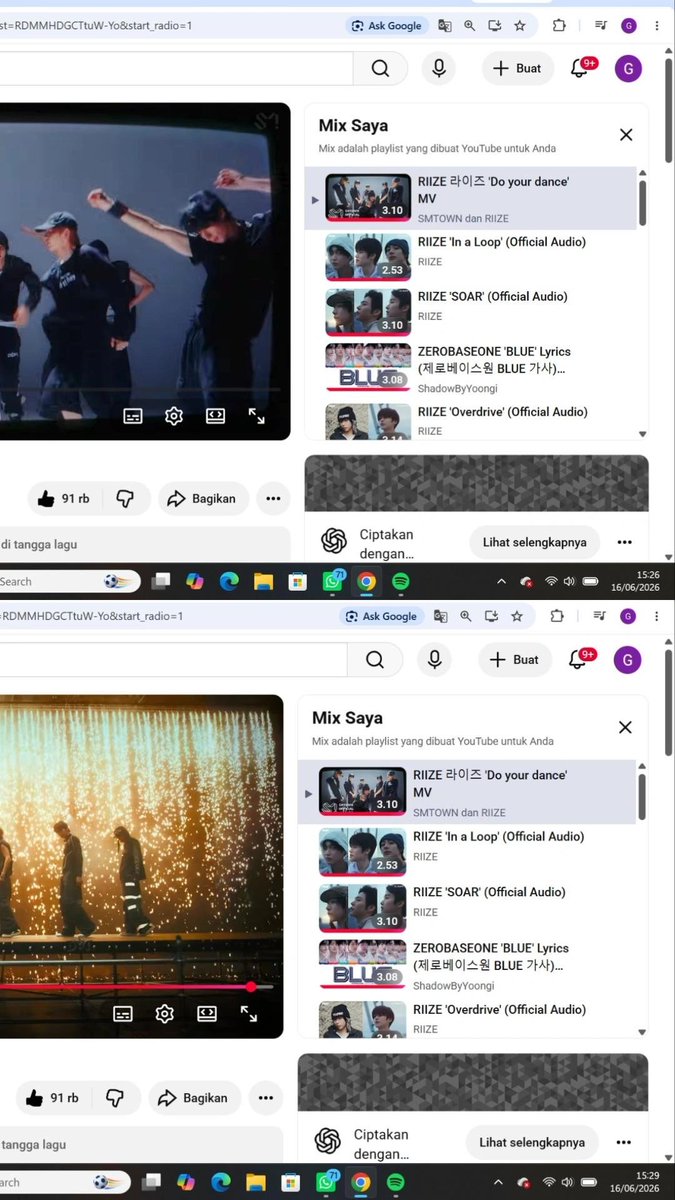Click lower playlist scrollbar thumb
Viewport: 675px width, 1200px height.
tap(642, 797)
